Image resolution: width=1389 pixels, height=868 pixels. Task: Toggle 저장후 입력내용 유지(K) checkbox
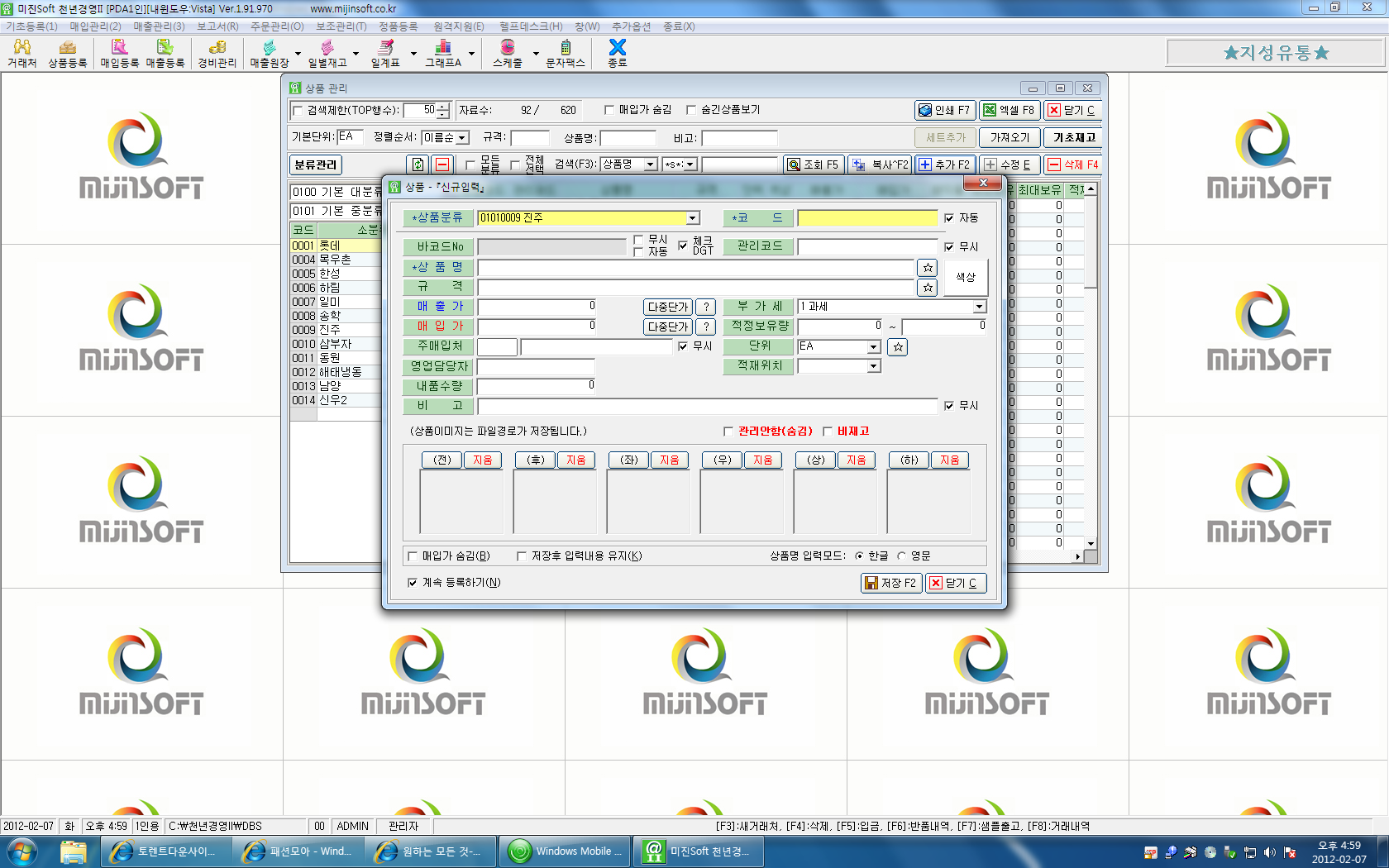tap(522, 556)
